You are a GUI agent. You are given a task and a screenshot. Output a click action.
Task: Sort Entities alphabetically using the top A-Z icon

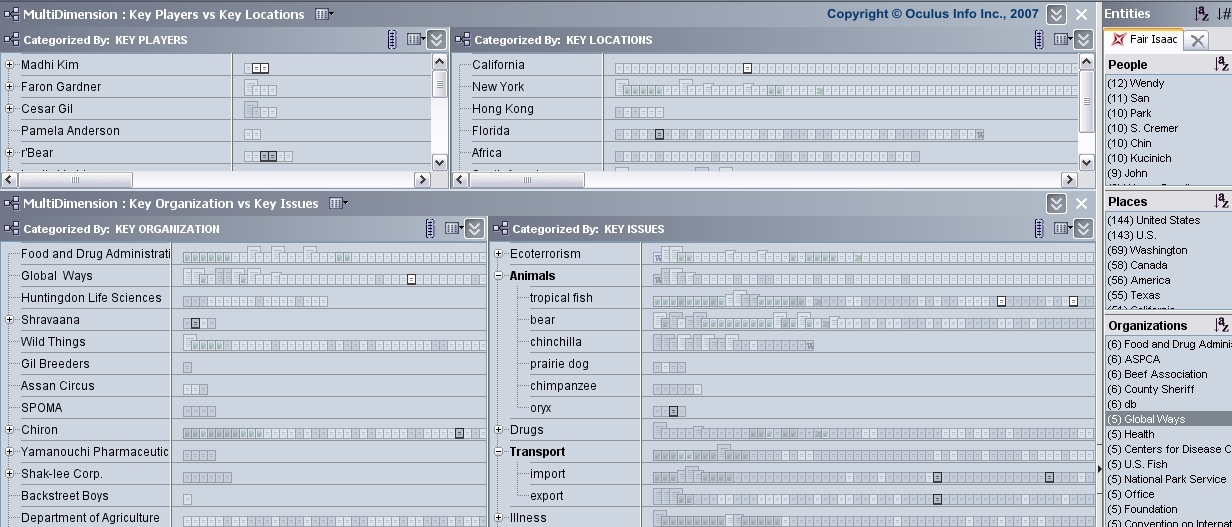click(x=1202, y=14)
